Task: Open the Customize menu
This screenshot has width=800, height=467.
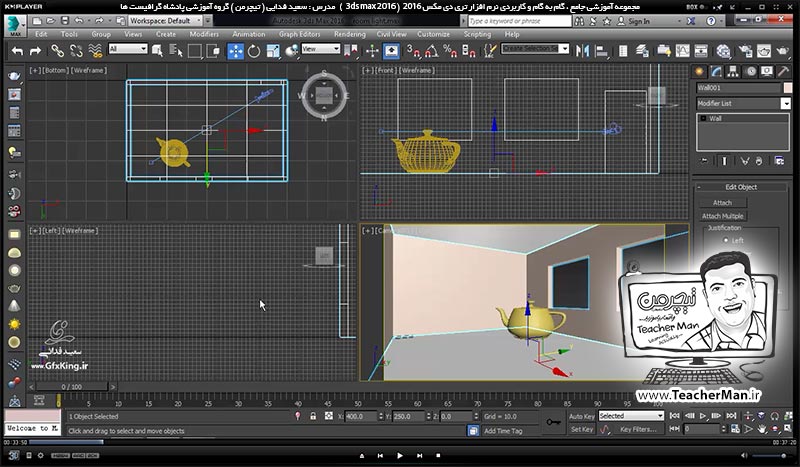Action: click(433, 34)
